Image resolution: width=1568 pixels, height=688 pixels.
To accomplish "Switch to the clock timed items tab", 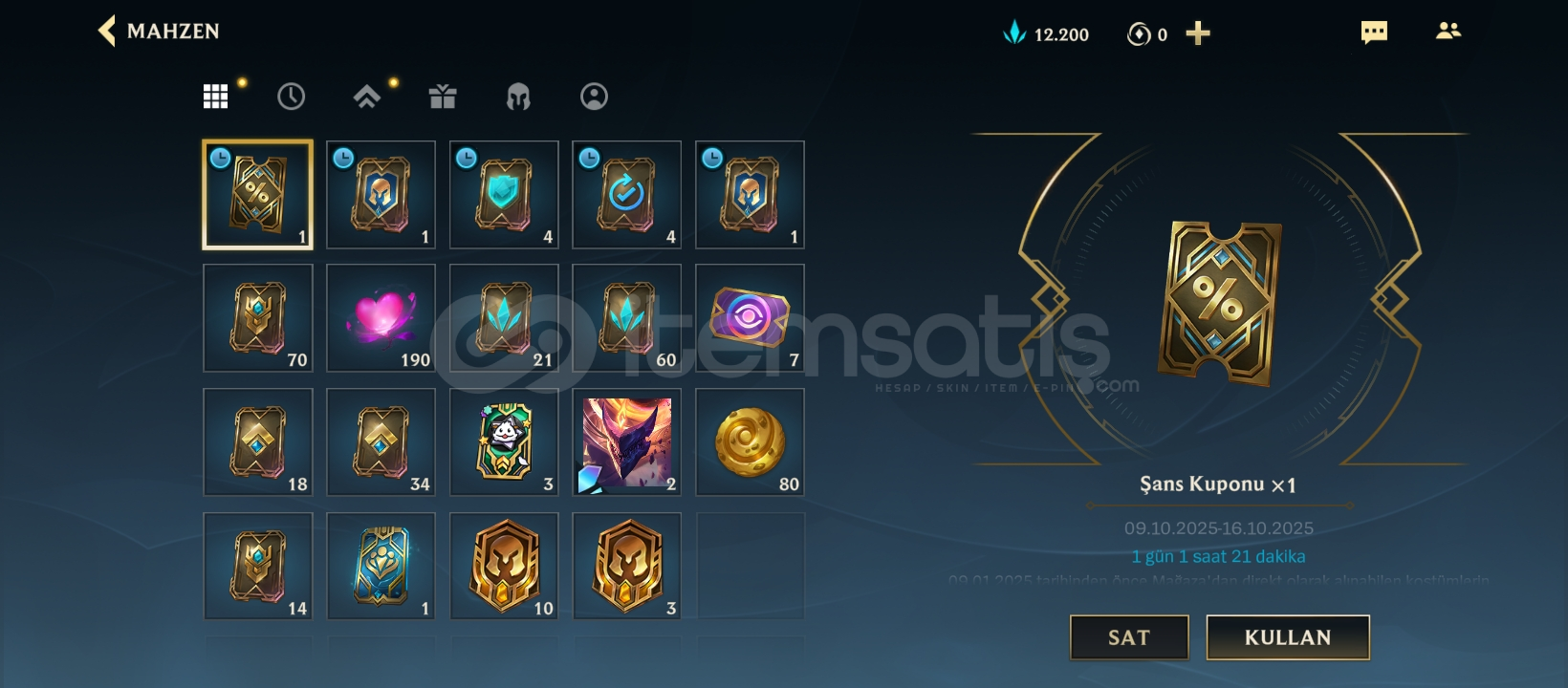I will [x=291, y=97].
